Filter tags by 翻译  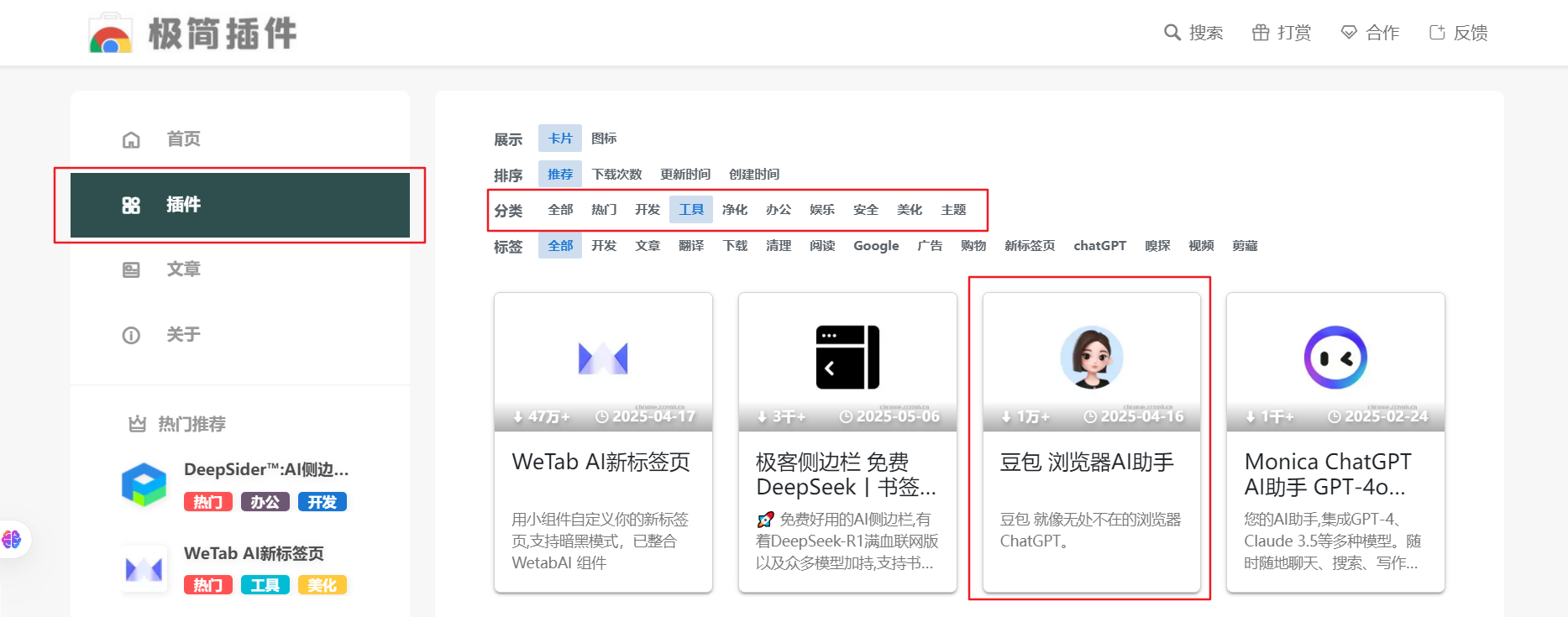(691, 246)
